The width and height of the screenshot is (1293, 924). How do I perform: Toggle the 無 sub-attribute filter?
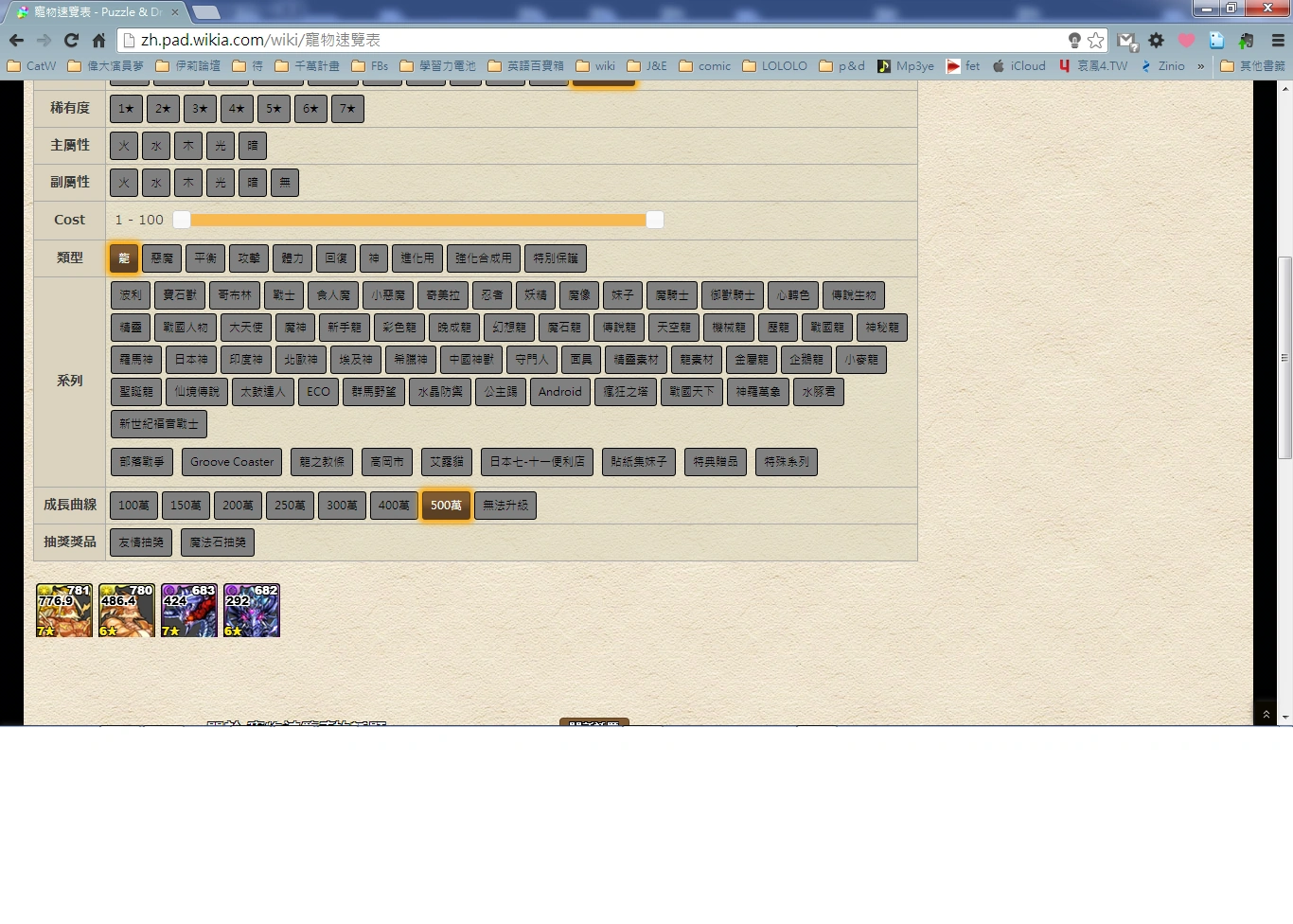[x=285, y=183]
